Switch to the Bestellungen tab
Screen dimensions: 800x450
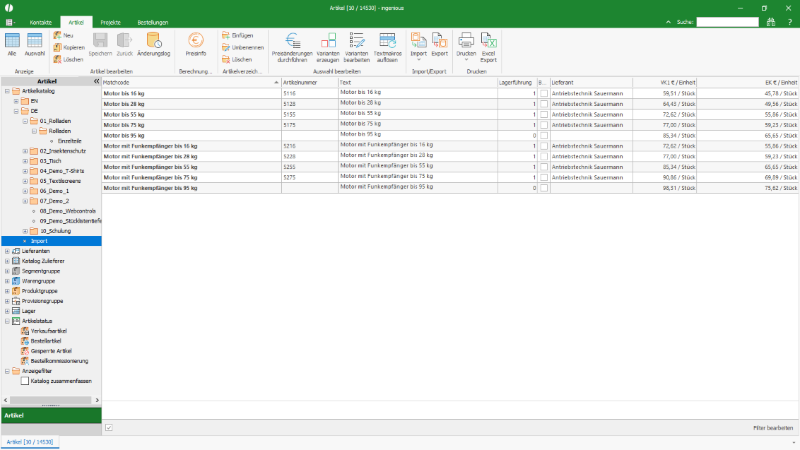point(153,22)
